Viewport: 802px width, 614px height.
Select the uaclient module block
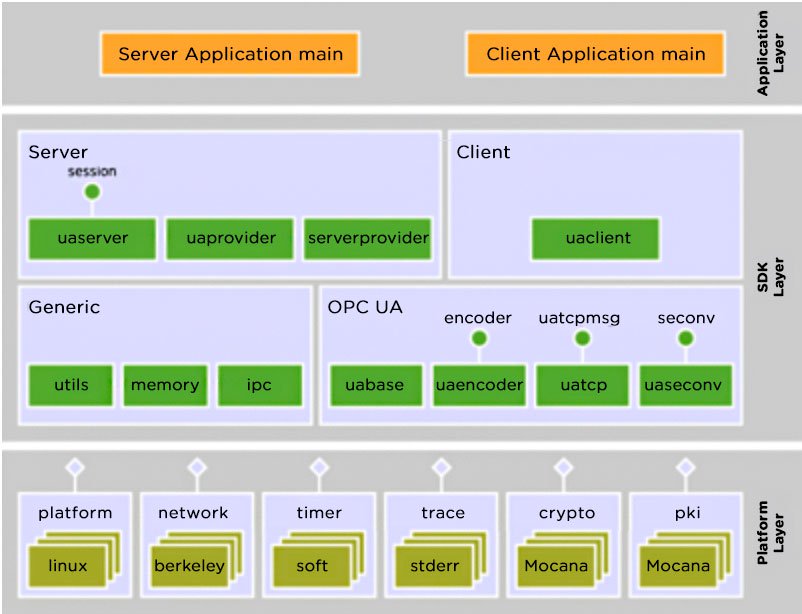tap(596, 239)
